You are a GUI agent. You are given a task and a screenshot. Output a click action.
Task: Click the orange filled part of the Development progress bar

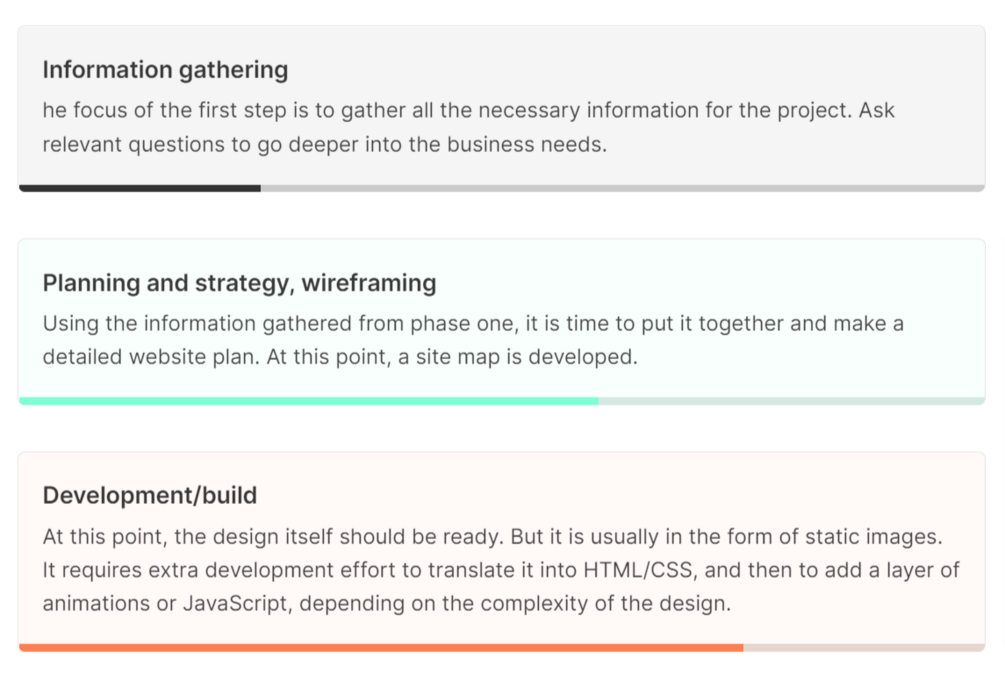380,648
